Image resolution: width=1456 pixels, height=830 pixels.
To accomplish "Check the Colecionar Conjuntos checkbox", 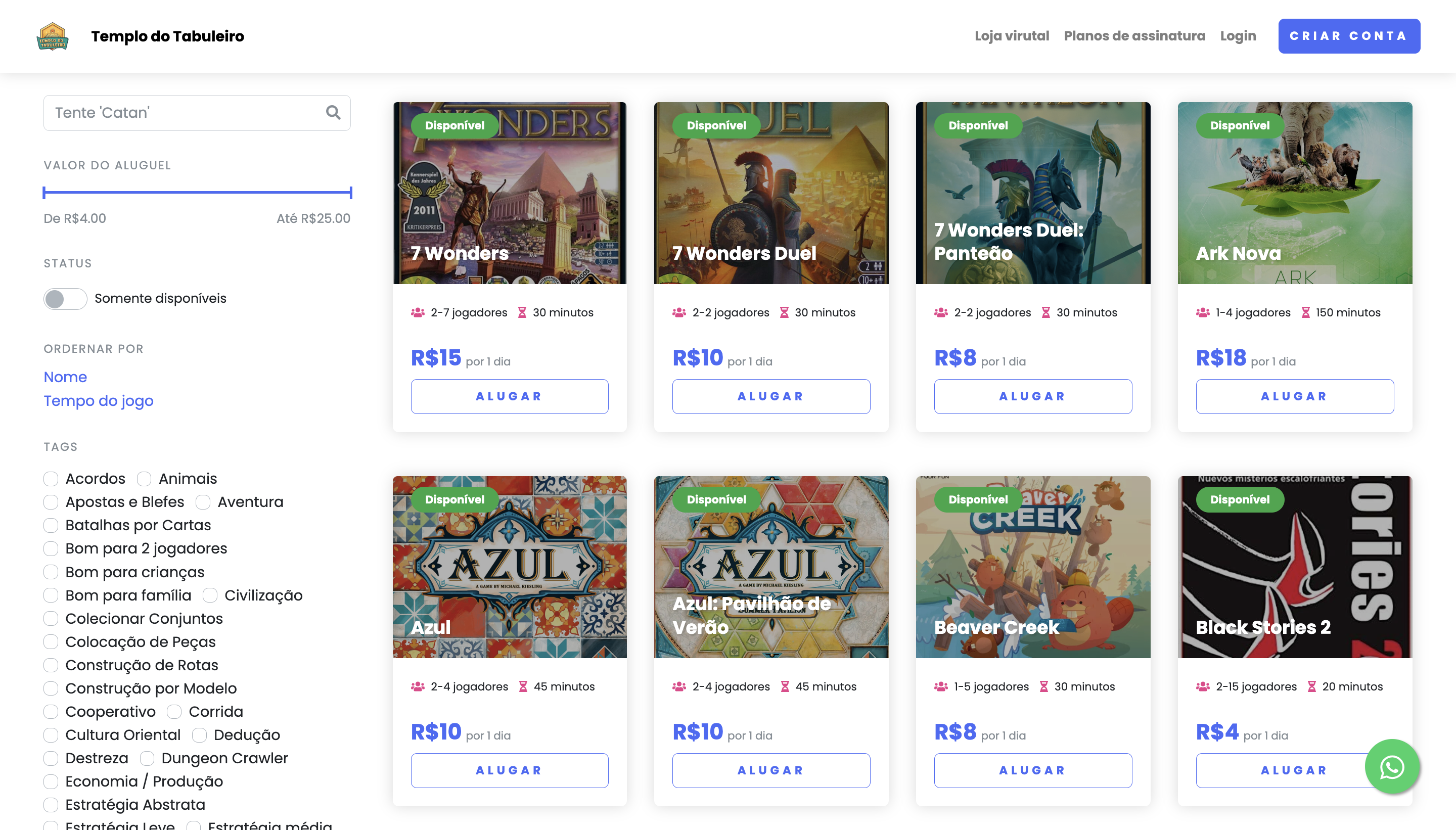I will 51,619.
